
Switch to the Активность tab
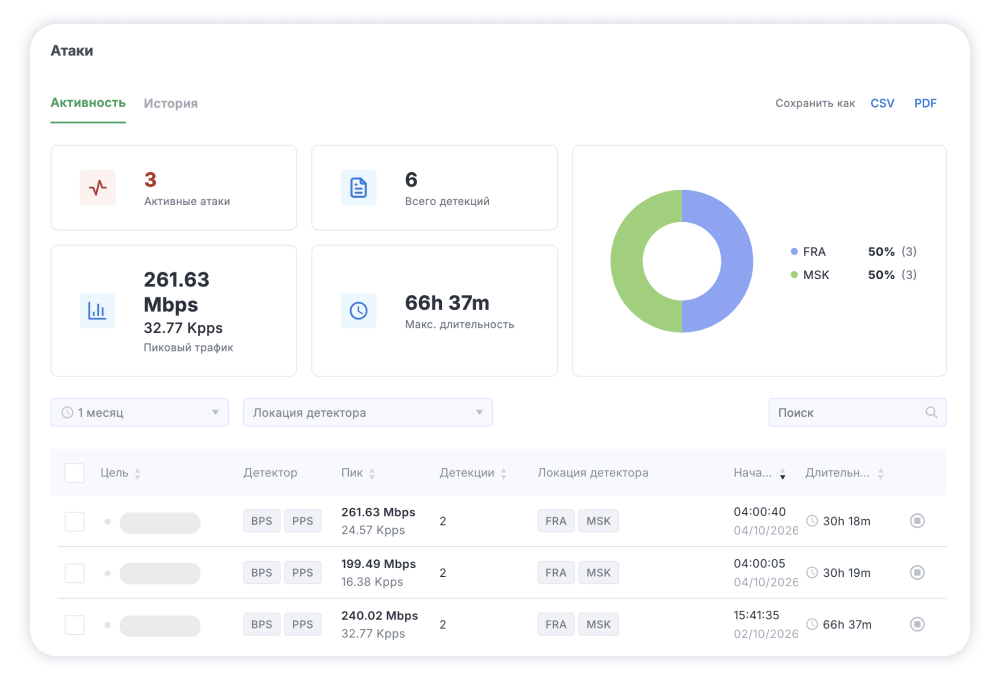coord(88,103)
